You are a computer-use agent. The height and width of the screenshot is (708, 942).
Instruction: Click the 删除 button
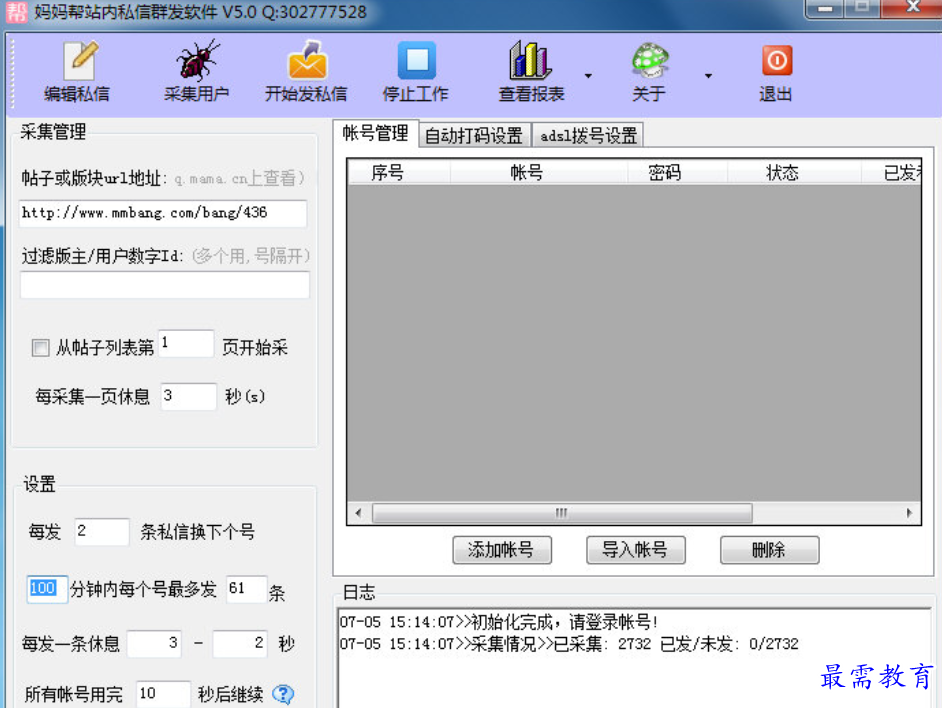769,550
